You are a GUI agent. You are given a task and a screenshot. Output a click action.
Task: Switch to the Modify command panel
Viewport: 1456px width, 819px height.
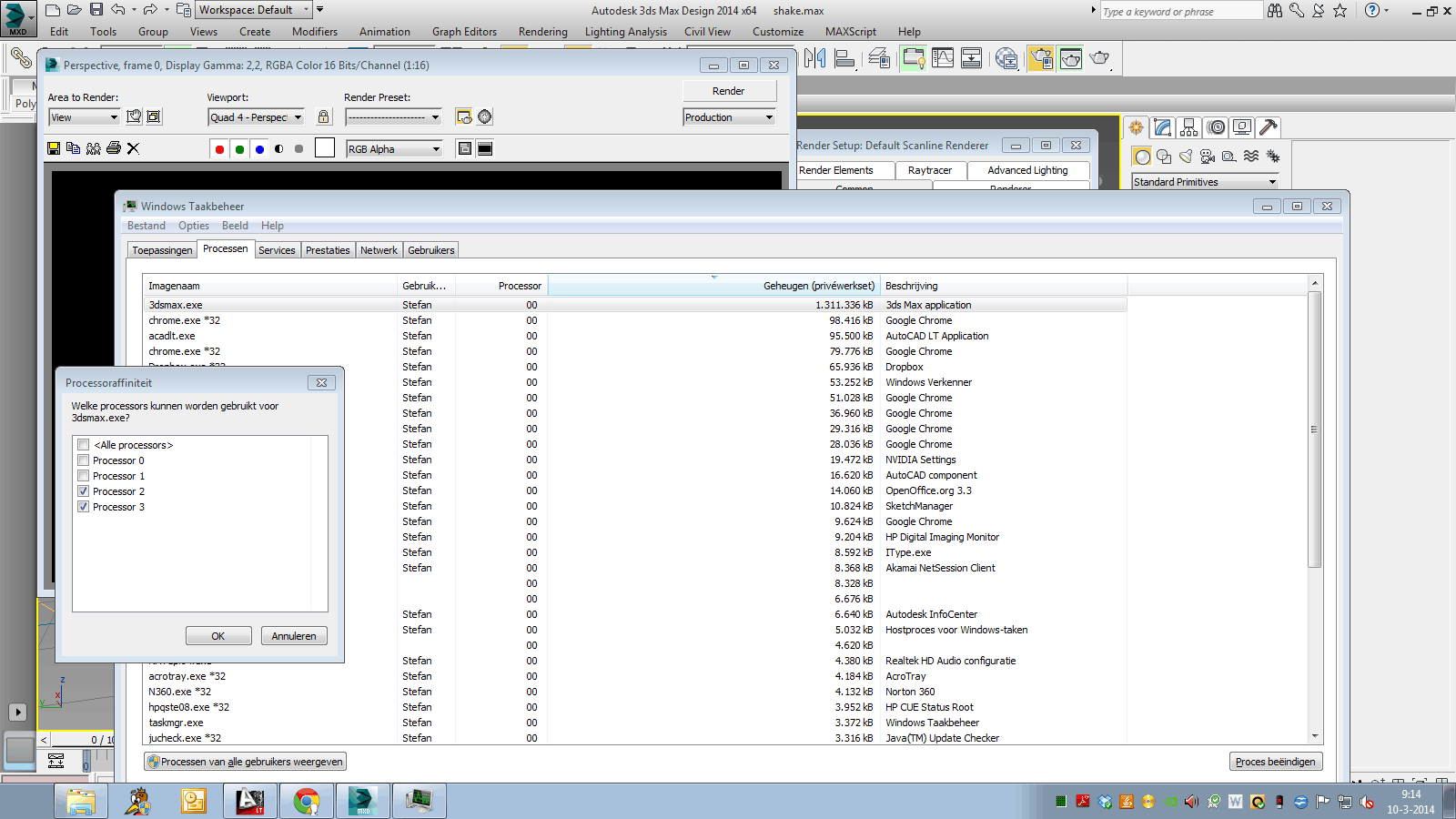click(1162, 127)
